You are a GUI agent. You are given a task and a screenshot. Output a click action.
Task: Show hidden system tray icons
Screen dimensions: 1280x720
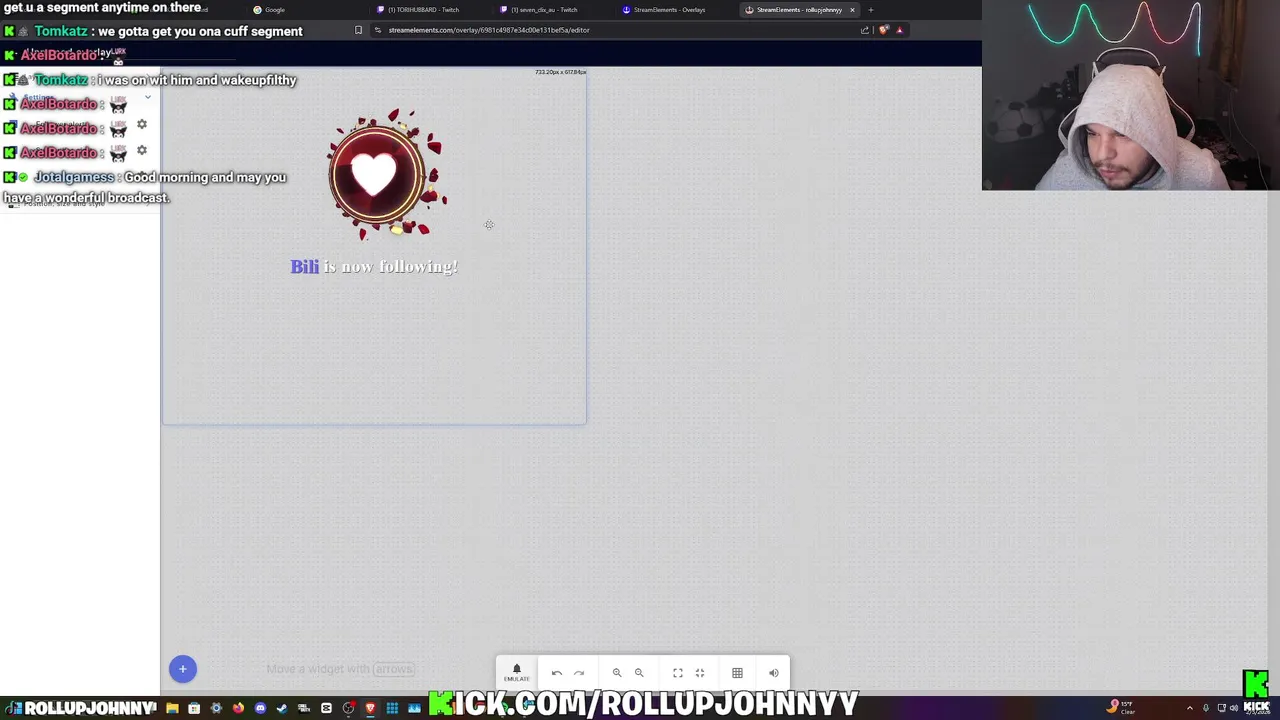click(1189, 708)
